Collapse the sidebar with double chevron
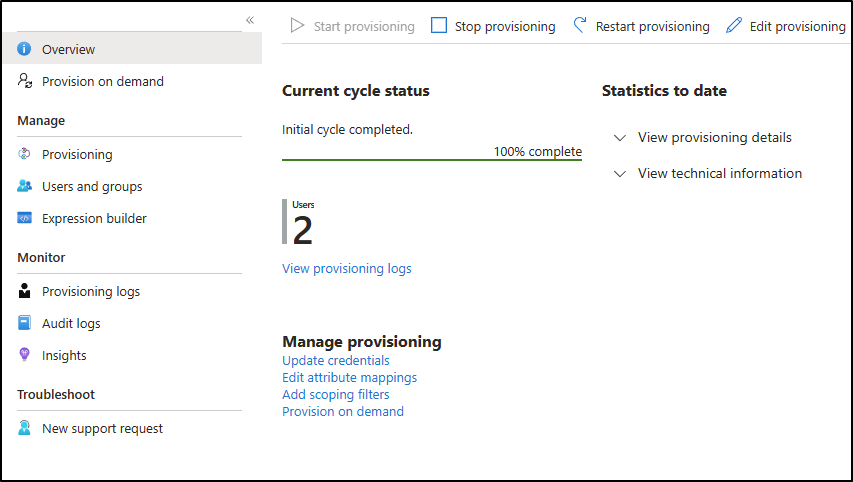 click(249, 20)
